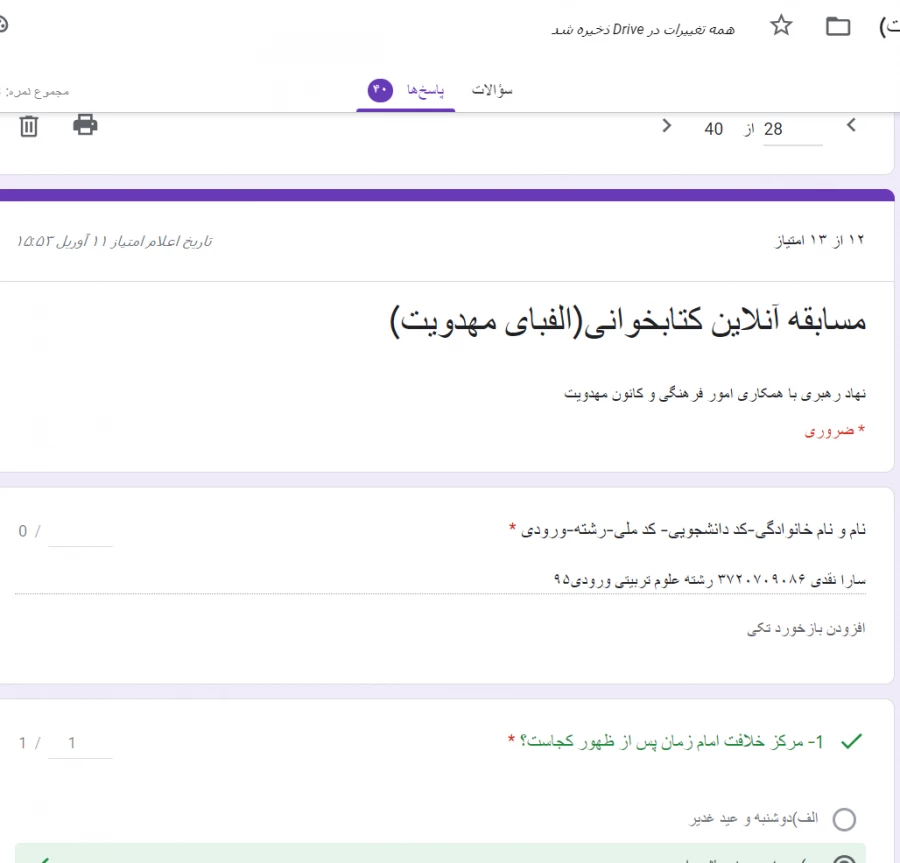Click the print response icon
900x863 pixels.
[x=84, y=125]
